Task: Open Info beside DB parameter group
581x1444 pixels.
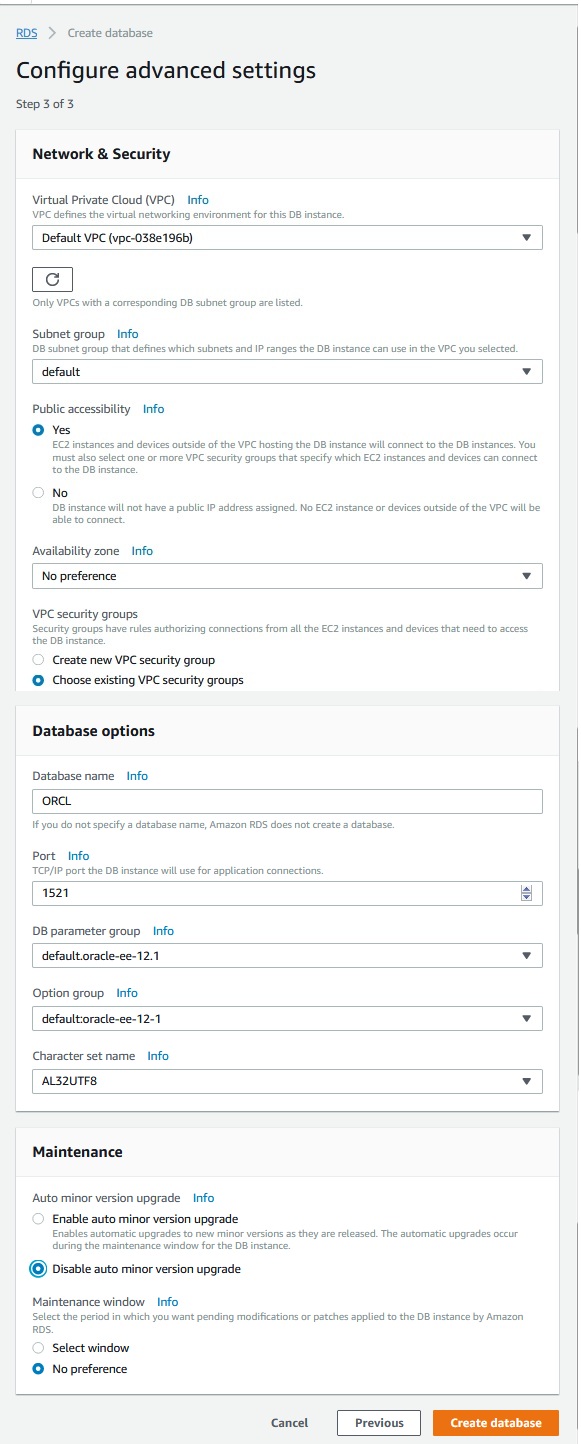Action: tap(163, 931)
